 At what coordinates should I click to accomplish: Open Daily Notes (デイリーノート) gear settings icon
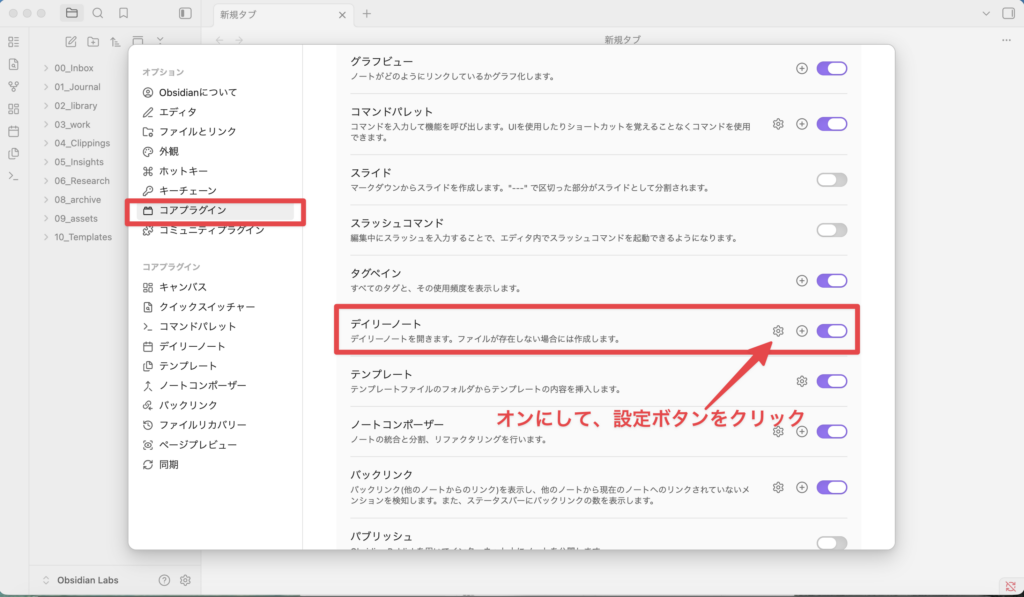[778, 331]
